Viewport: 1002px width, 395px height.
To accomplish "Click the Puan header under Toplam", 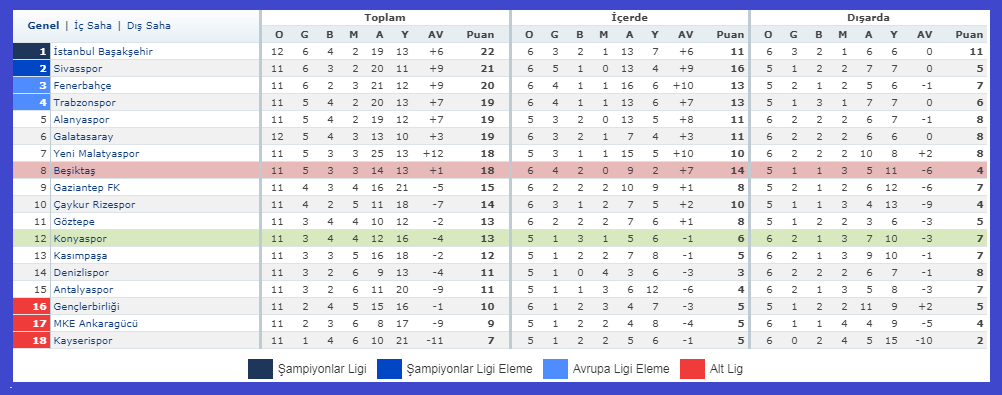I will [481, 35].
